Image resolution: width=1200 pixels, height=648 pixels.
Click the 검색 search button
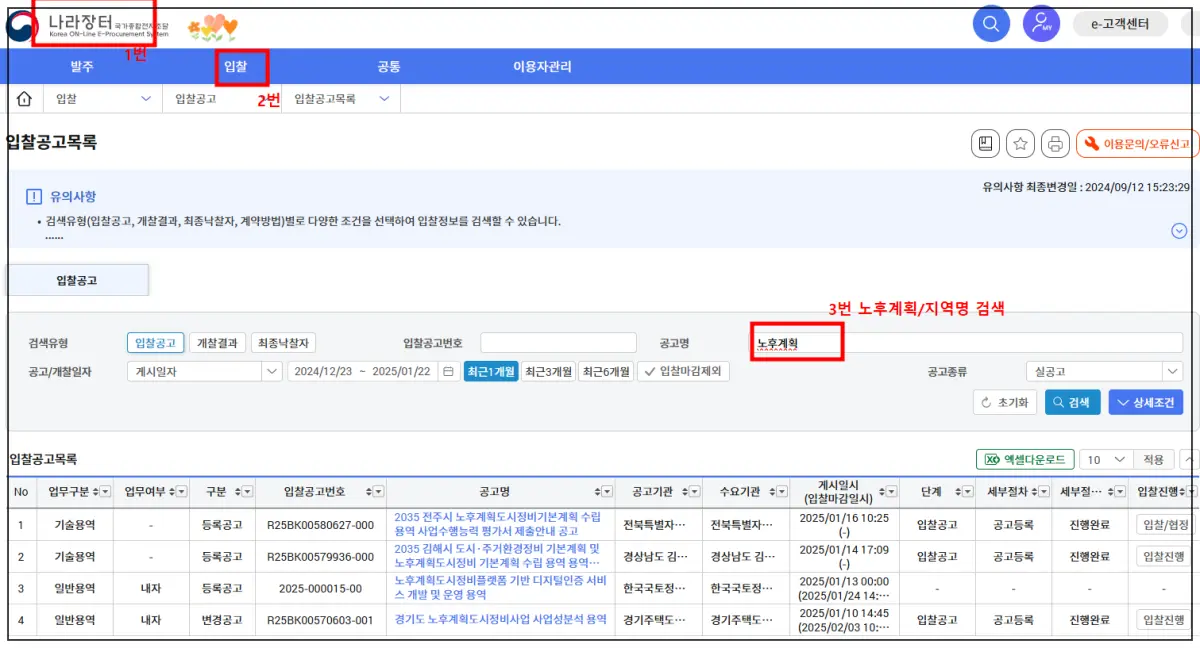coord(1072,403)
